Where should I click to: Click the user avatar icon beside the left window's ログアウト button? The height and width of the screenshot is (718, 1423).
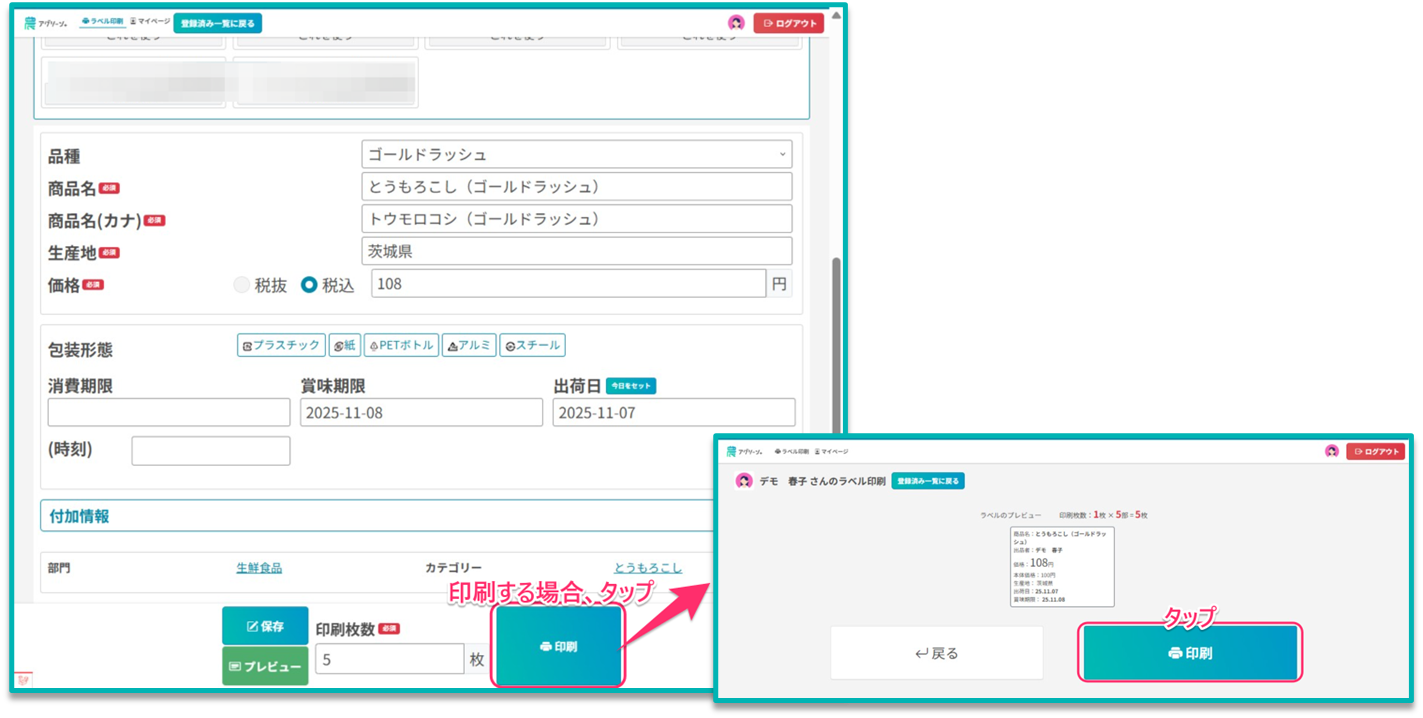coord(736,23)
